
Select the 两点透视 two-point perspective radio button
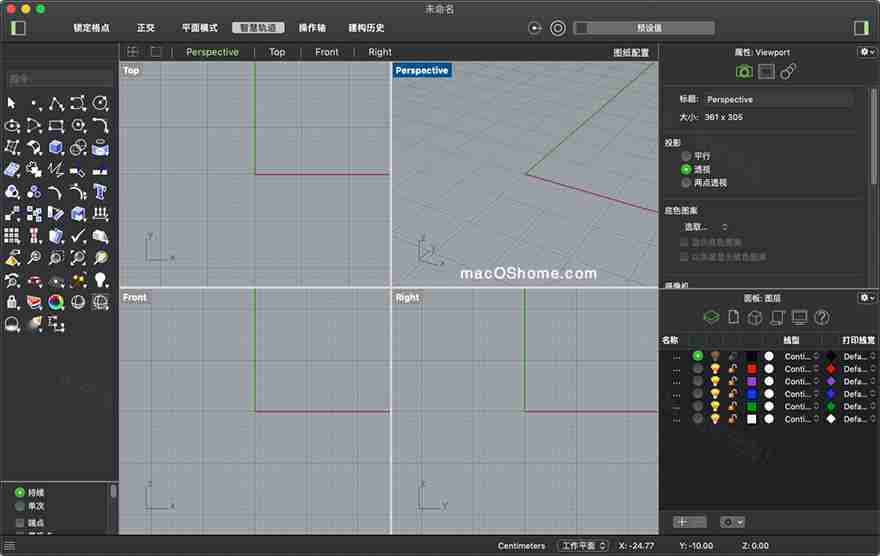(x=686, y=182)
